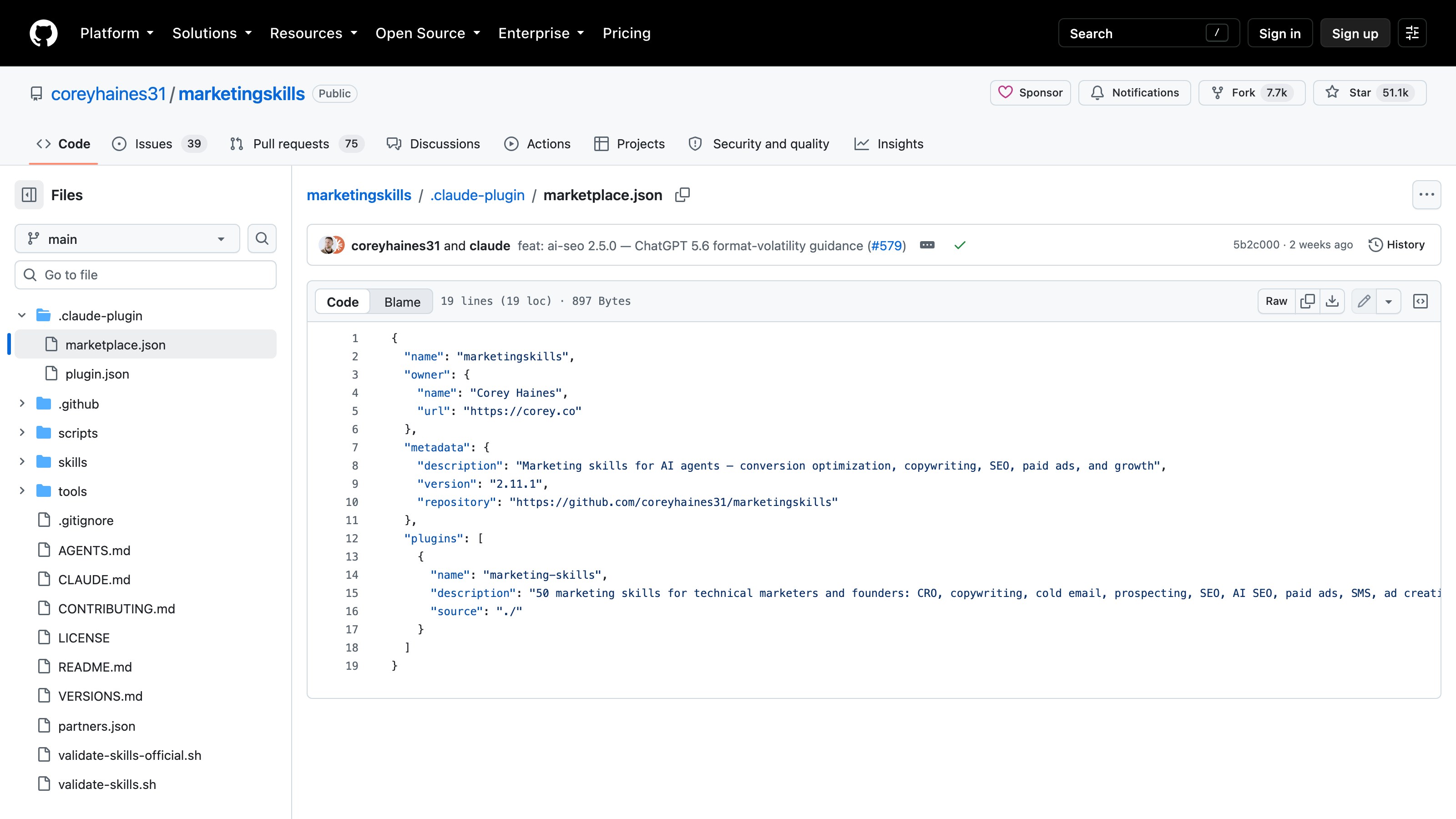Image resolution: width=1456 pixels, height=819 pixels.
Task: Open the Open Source menu
Action: pyautogui.click(x=428, y=33)
